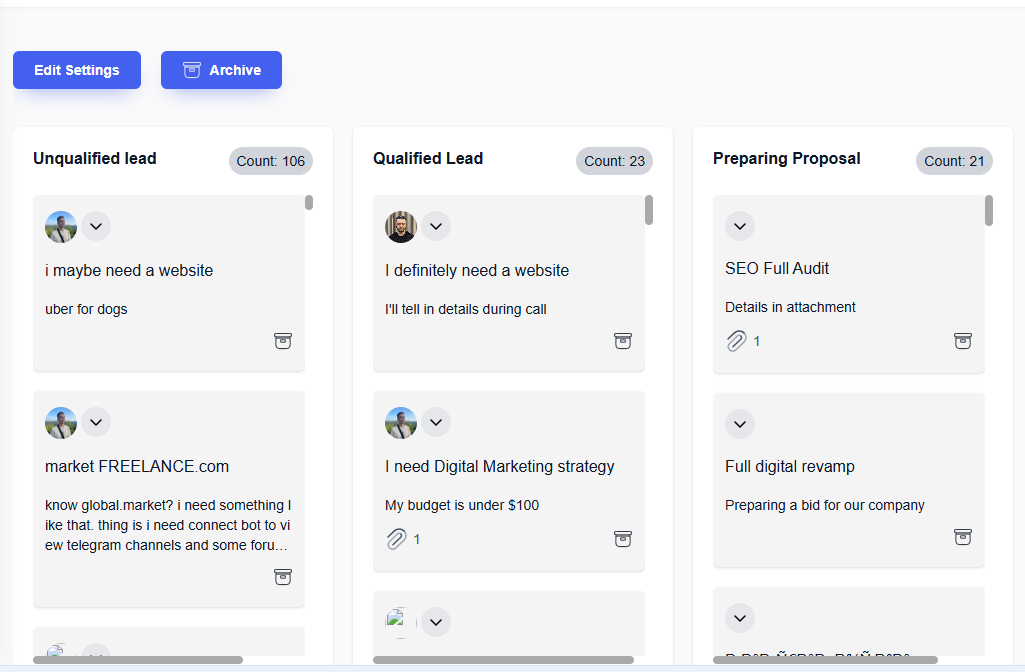
Task: Expand dropdown on 'market FREELANCE.com' card
Action: [x=96, y=422]
